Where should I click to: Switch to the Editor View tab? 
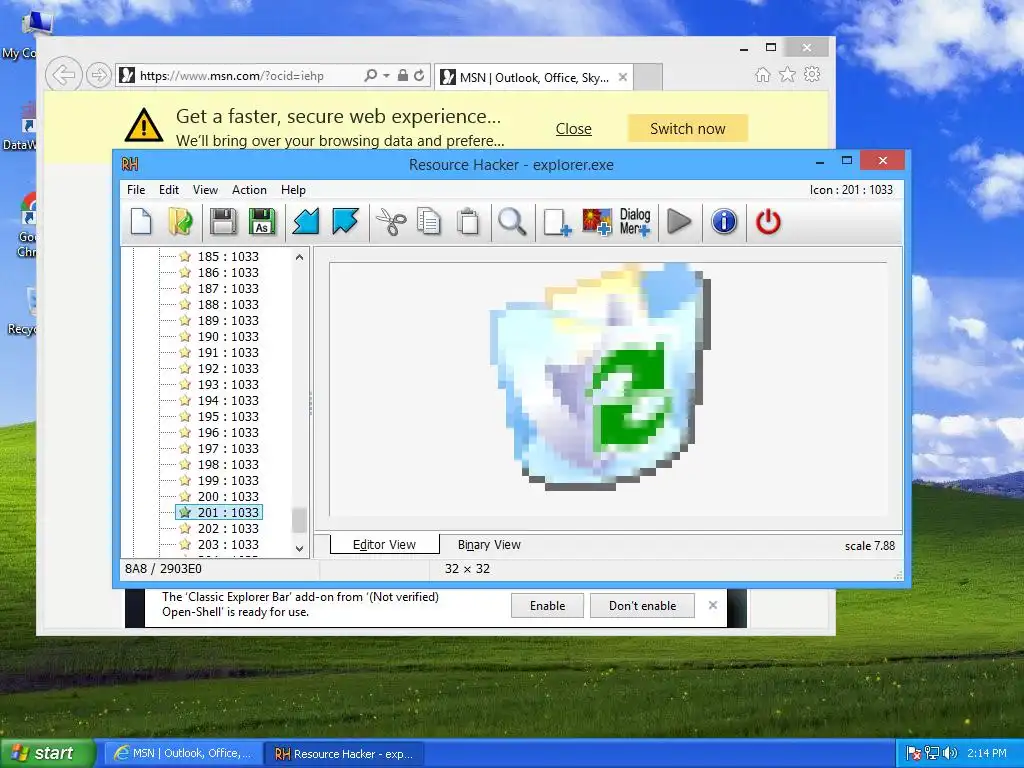tap(384, 545)
